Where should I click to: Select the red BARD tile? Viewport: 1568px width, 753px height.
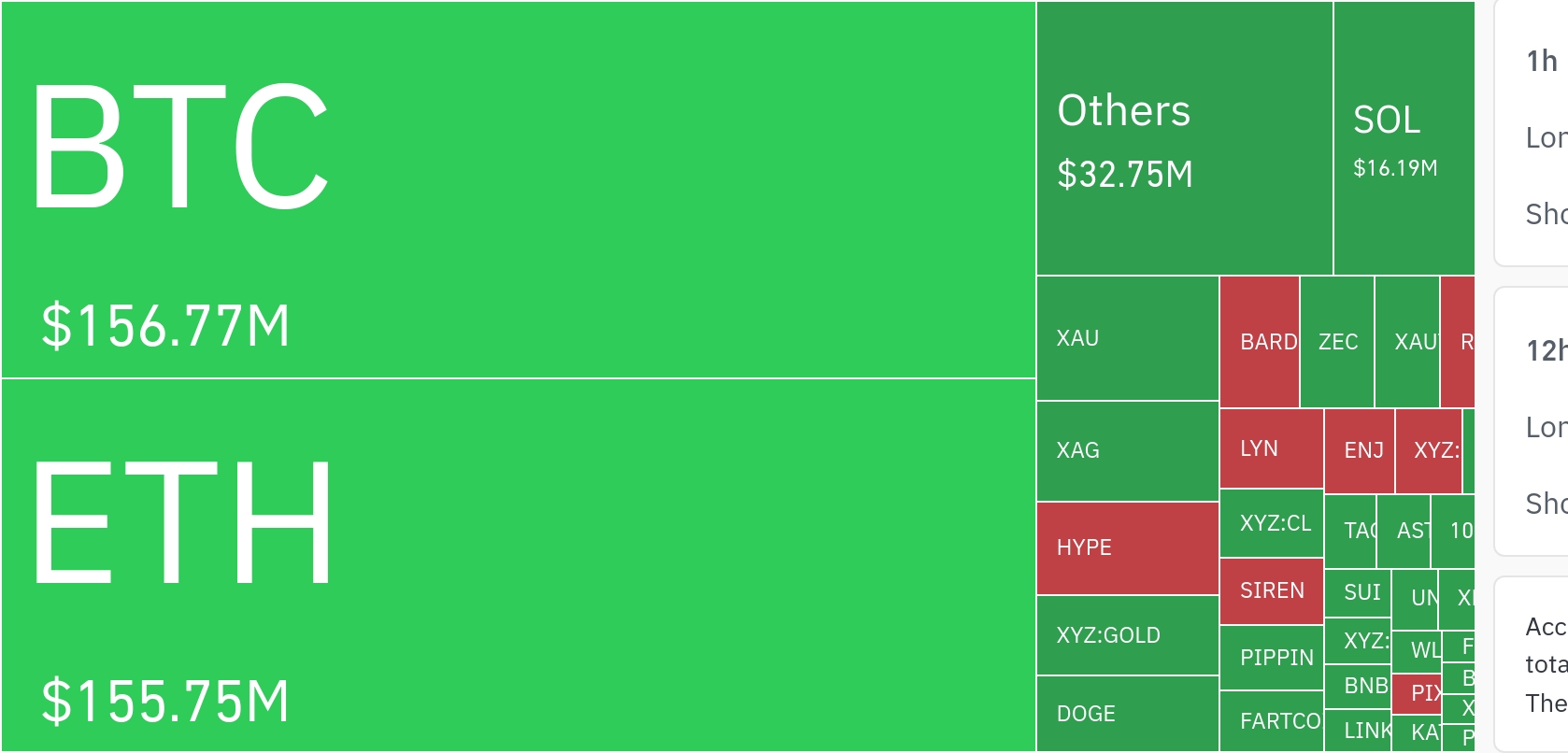(1260, 342)
